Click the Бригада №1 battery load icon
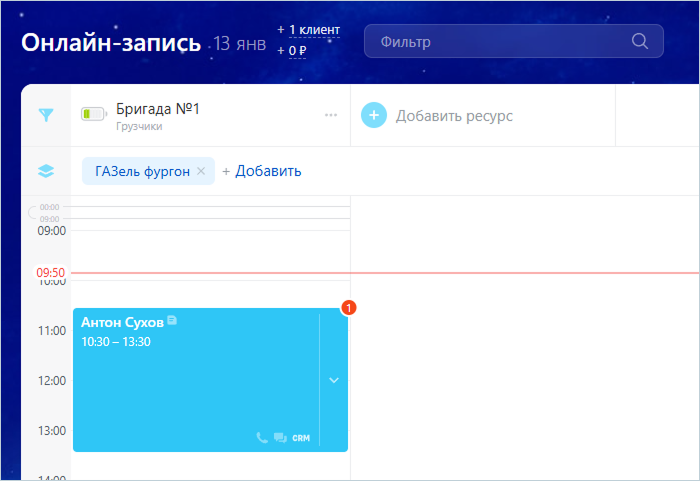The height and width of the screenshot is (481, 700). [x=93, y=115]
